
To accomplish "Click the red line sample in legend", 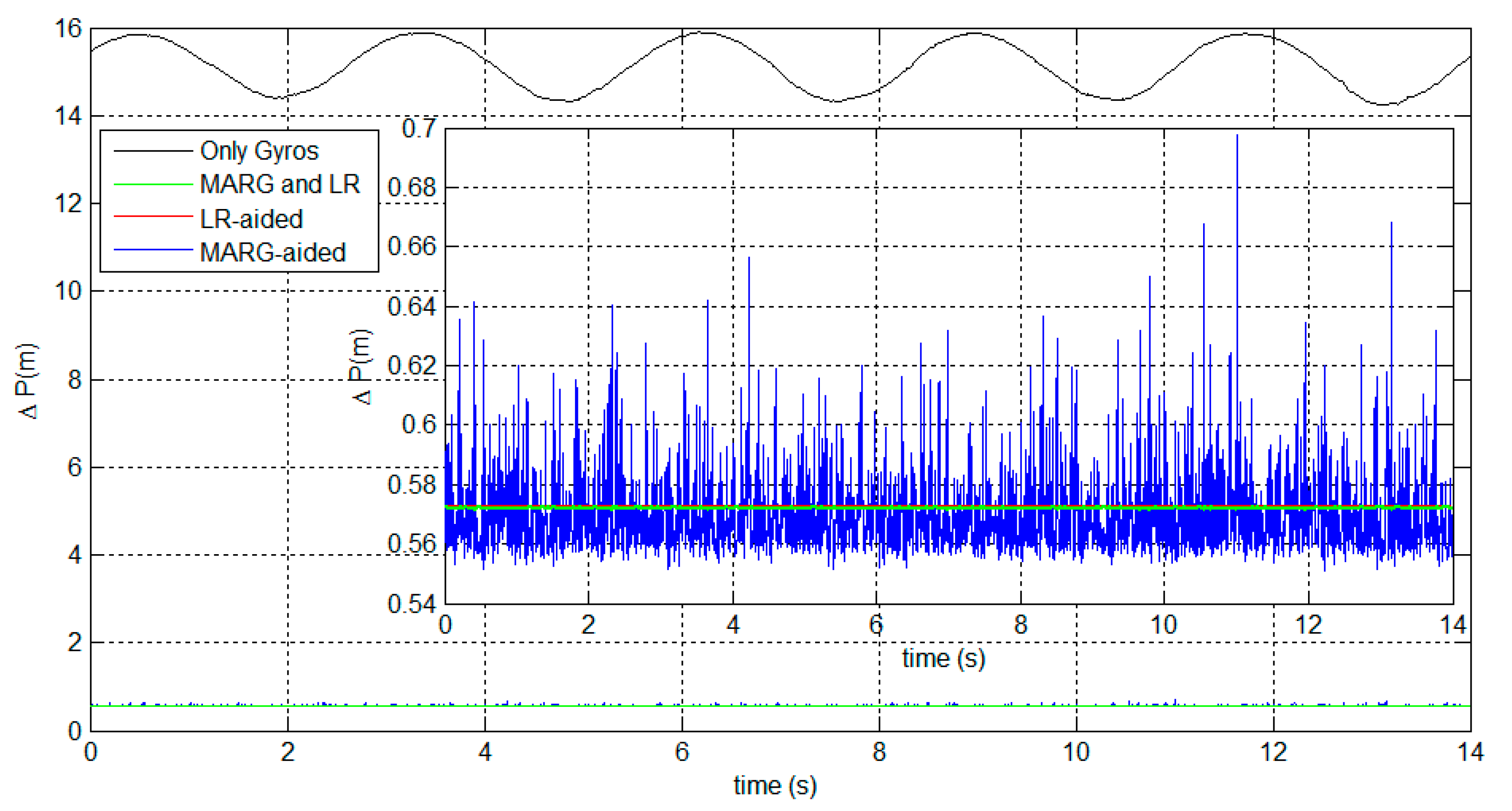I will [153, 216].
